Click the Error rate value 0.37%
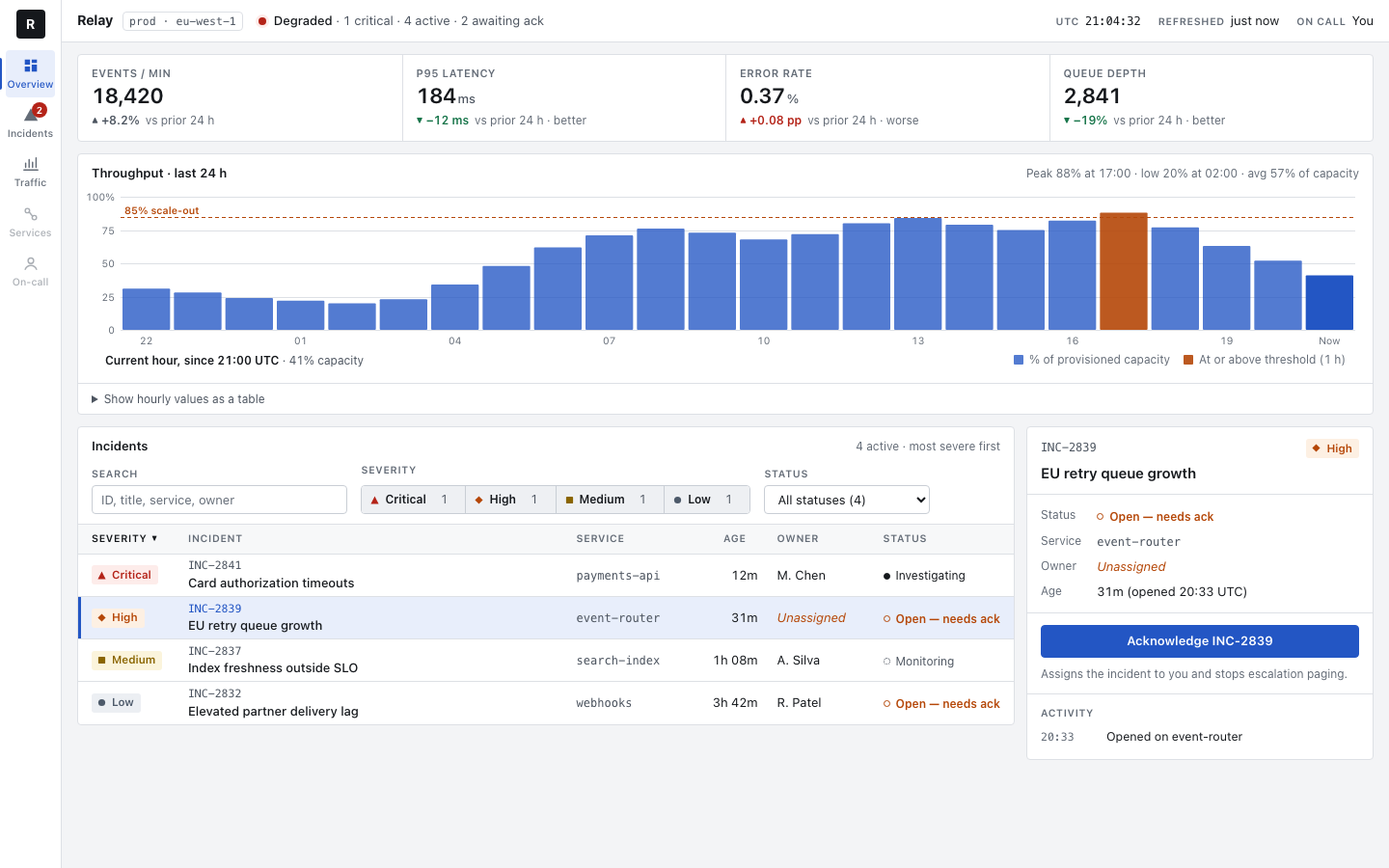This screenshot has height=868, width=1389. click(x=769, y=96)
